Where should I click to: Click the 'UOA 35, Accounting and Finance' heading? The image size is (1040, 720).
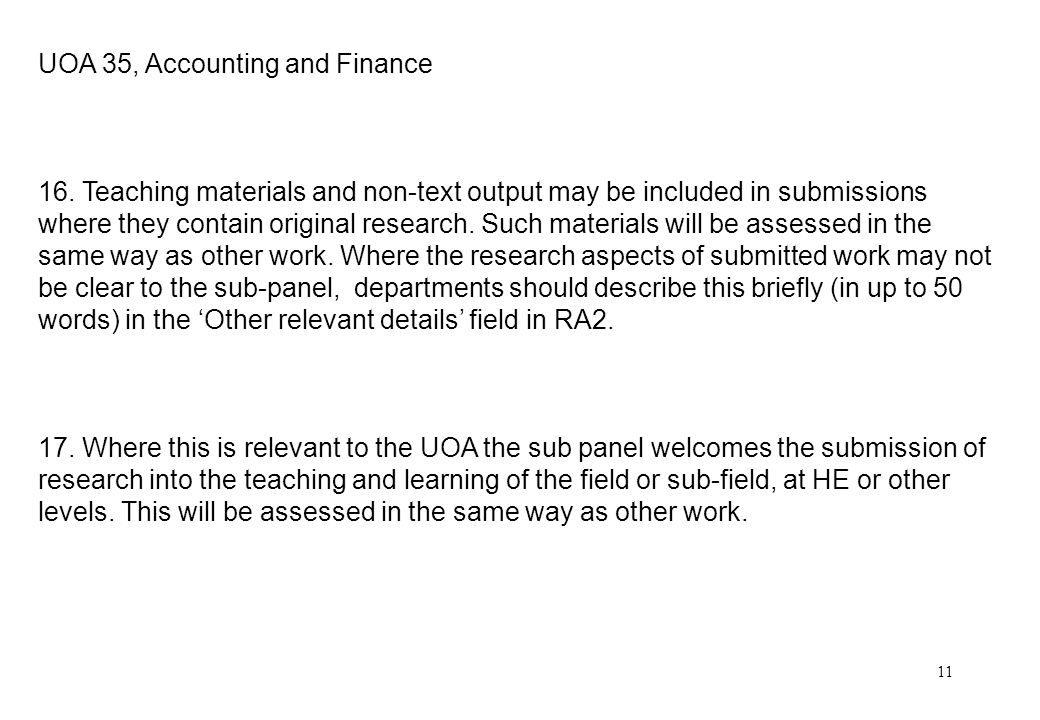(235, 64)
